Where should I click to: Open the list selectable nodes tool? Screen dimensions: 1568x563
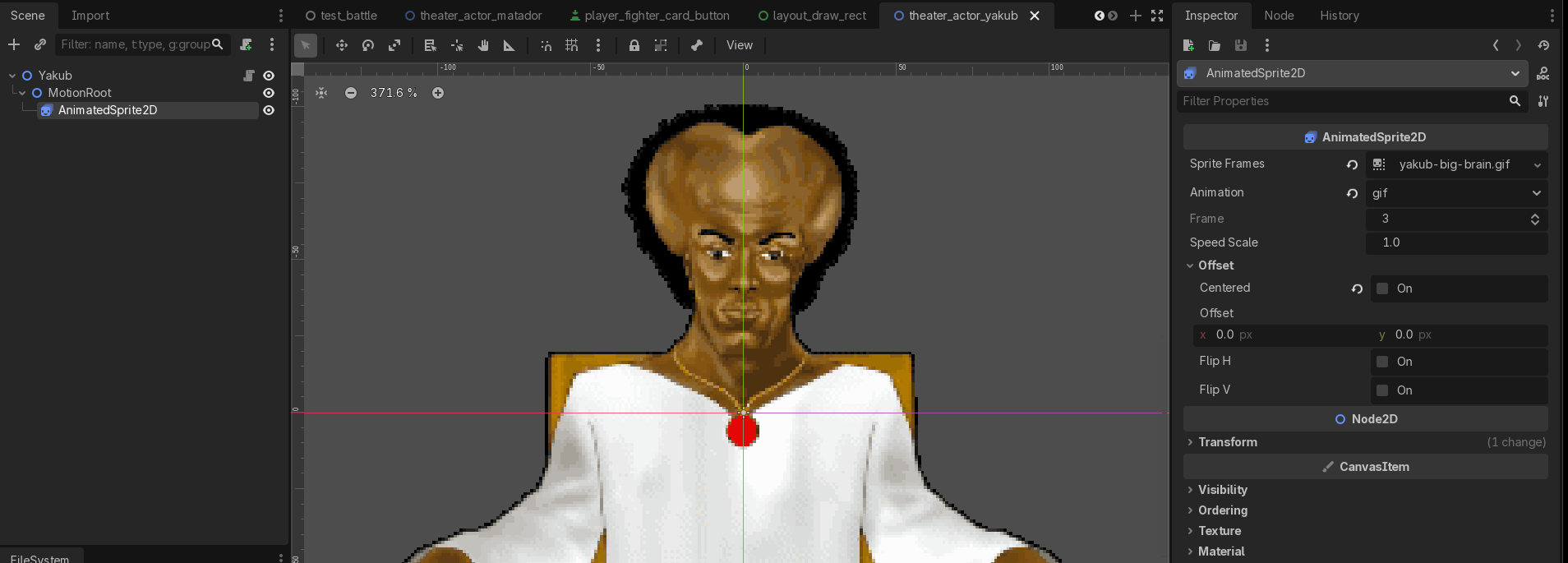(x=430, y=45)
